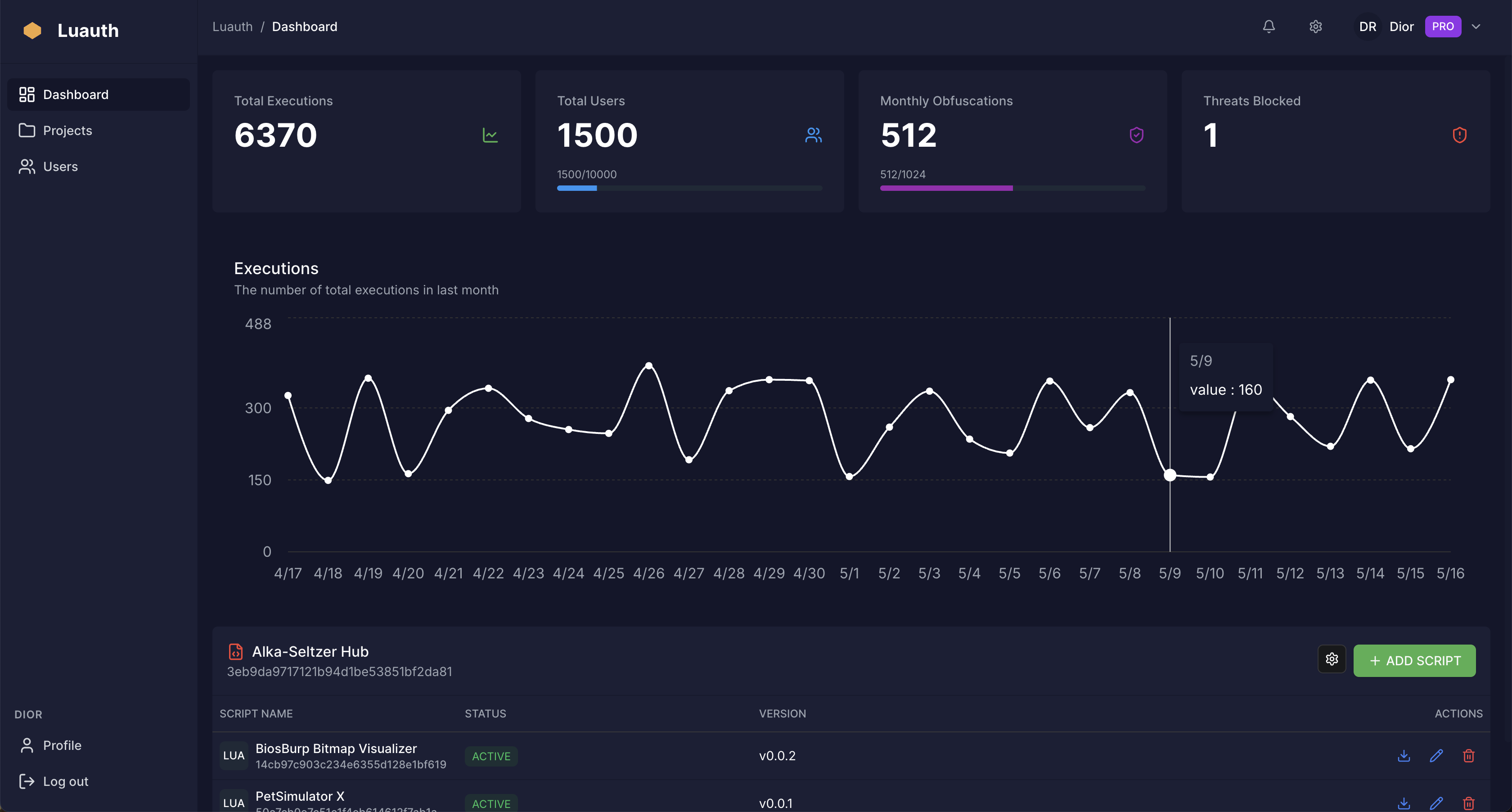
Task: Click the 5/9 data point on chart
Action: coord(1169,475)
